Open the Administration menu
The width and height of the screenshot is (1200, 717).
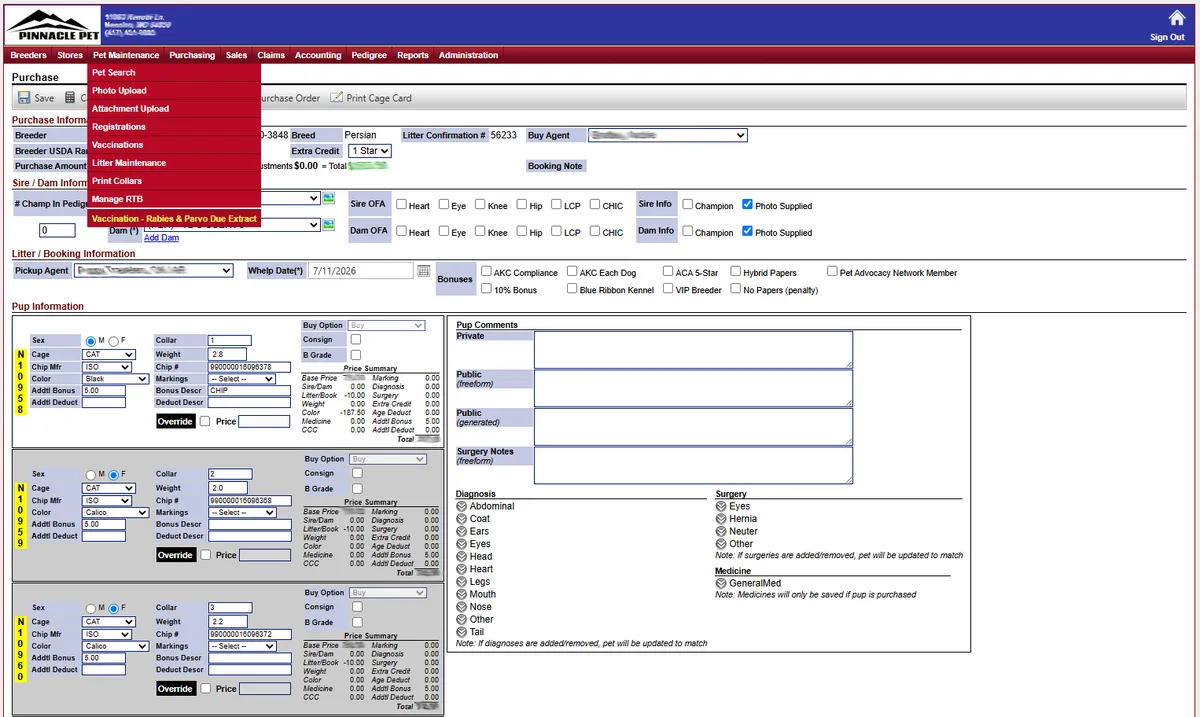click(468, 55)
